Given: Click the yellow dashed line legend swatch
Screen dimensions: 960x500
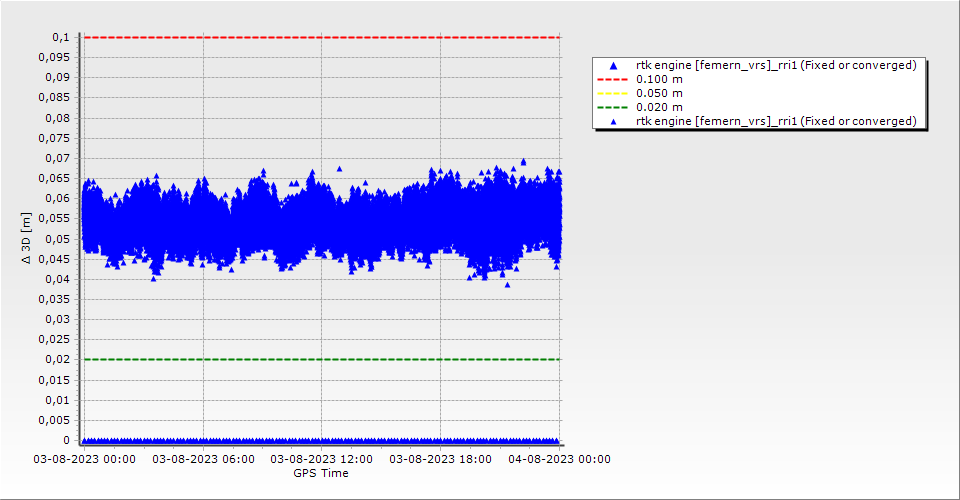Looking at the screenshot, I should click(x=614, y=93).
